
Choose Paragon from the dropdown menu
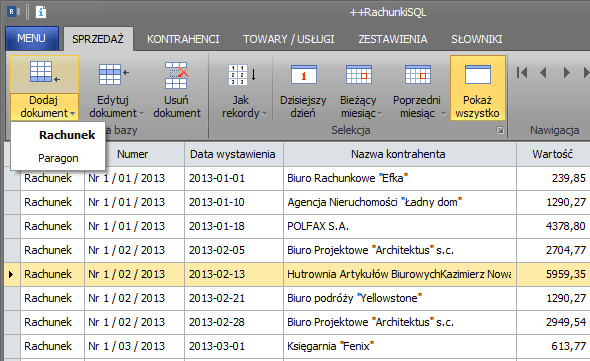(58, 158)
